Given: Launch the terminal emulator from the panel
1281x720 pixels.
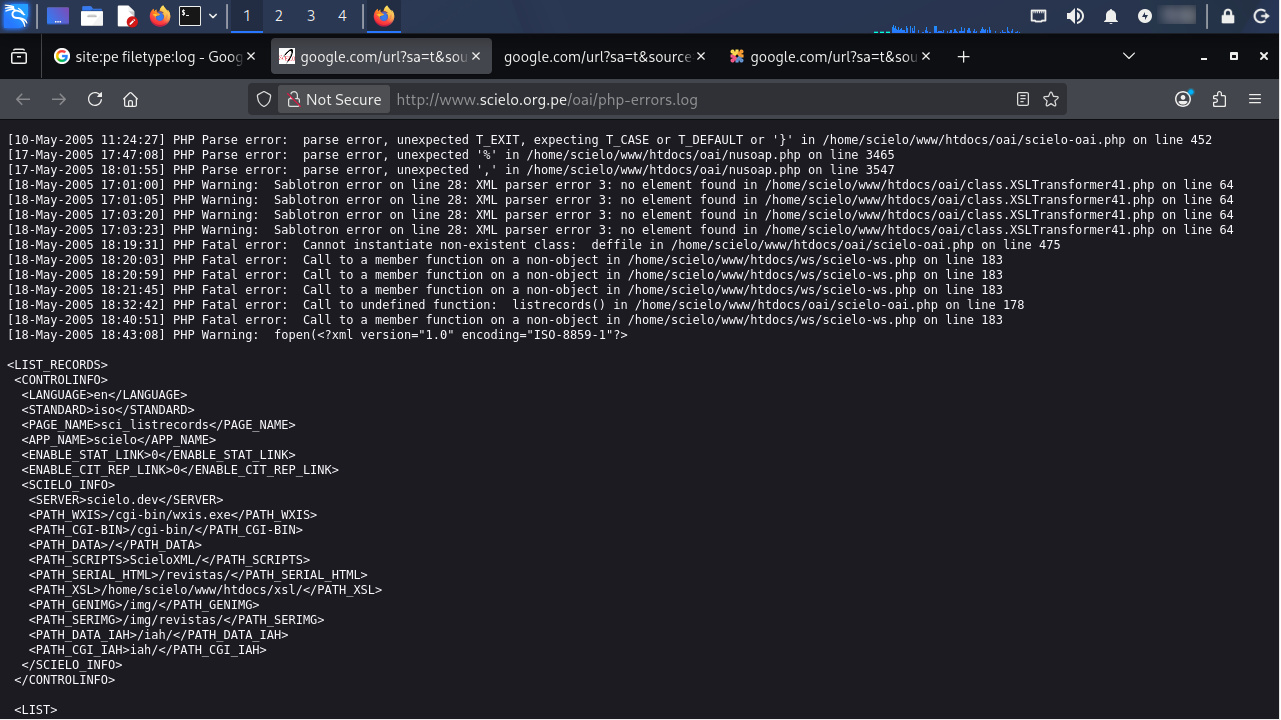Looking at the screenshot, I should (189, 16).
